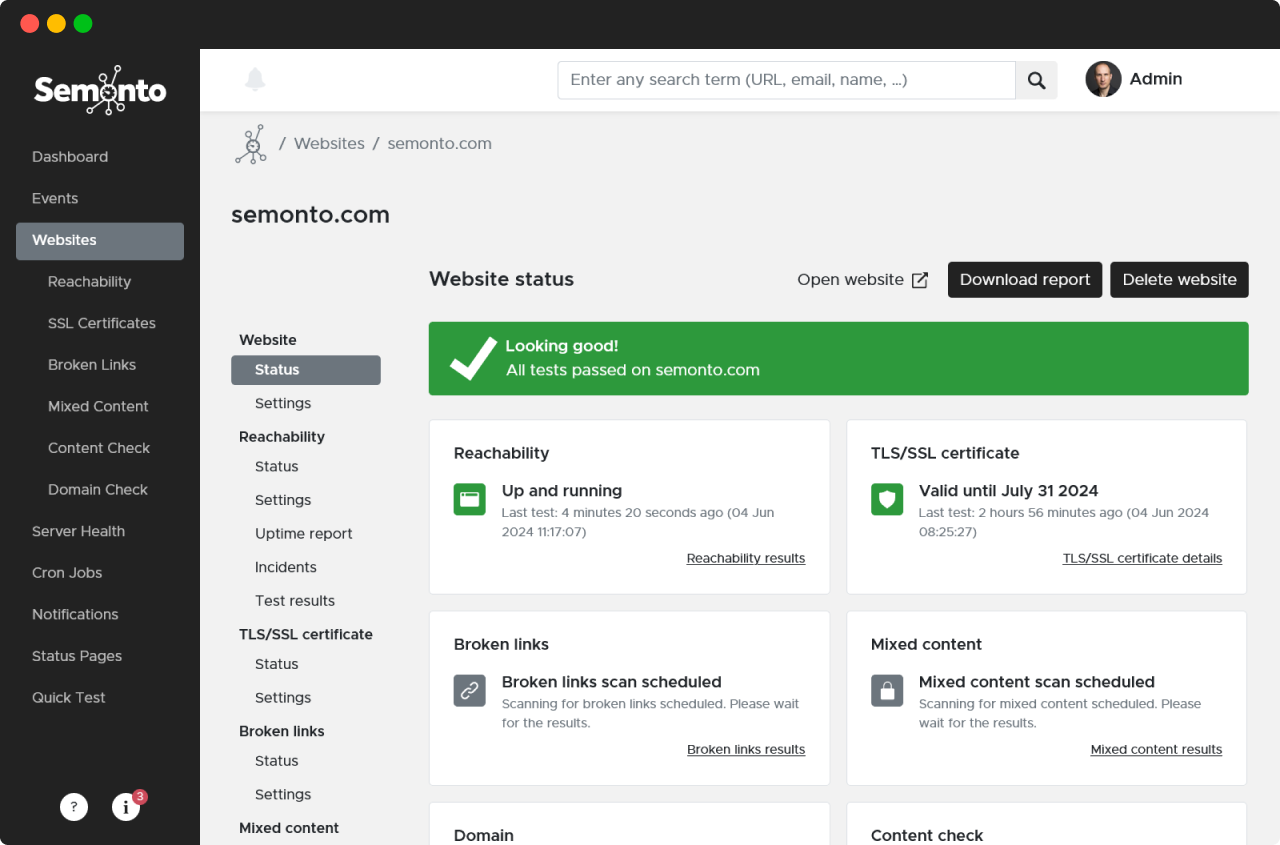Click the Reachability browser window status icon
The width and height of the screenshot is (1280, 845).
pyautogui.click(x=469, y=499)
